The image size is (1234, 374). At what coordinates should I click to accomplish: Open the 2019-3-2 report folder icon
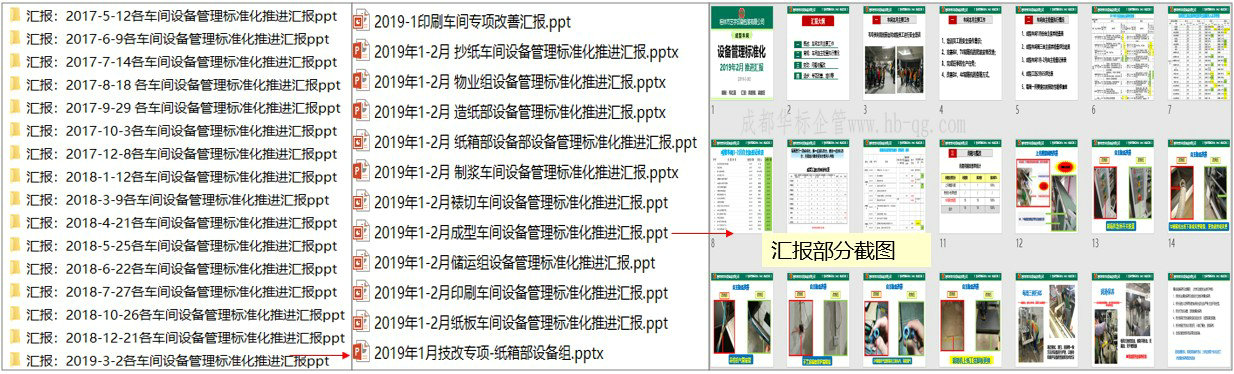[14, 360]
